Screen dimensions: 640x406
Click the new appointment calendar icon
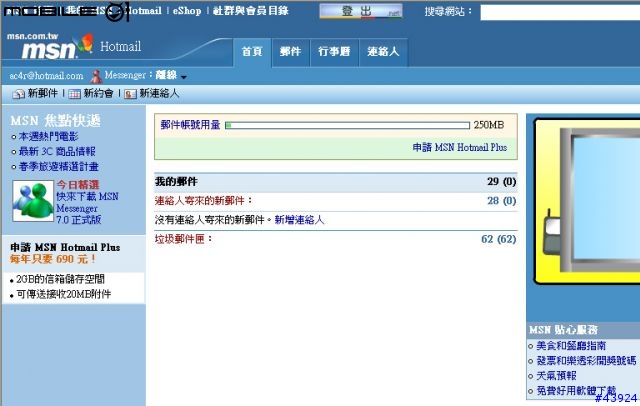point(74,94)
